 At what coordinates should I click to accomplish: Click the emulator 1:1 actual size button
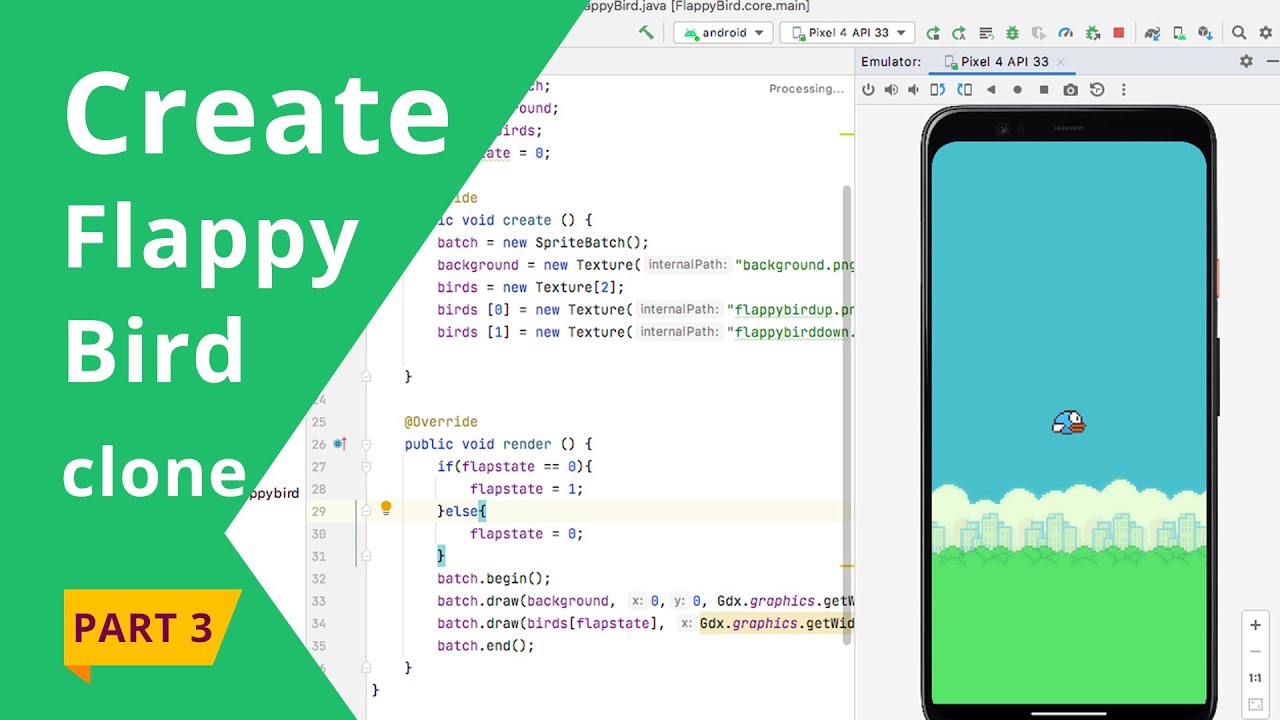tap(1255, 678)
